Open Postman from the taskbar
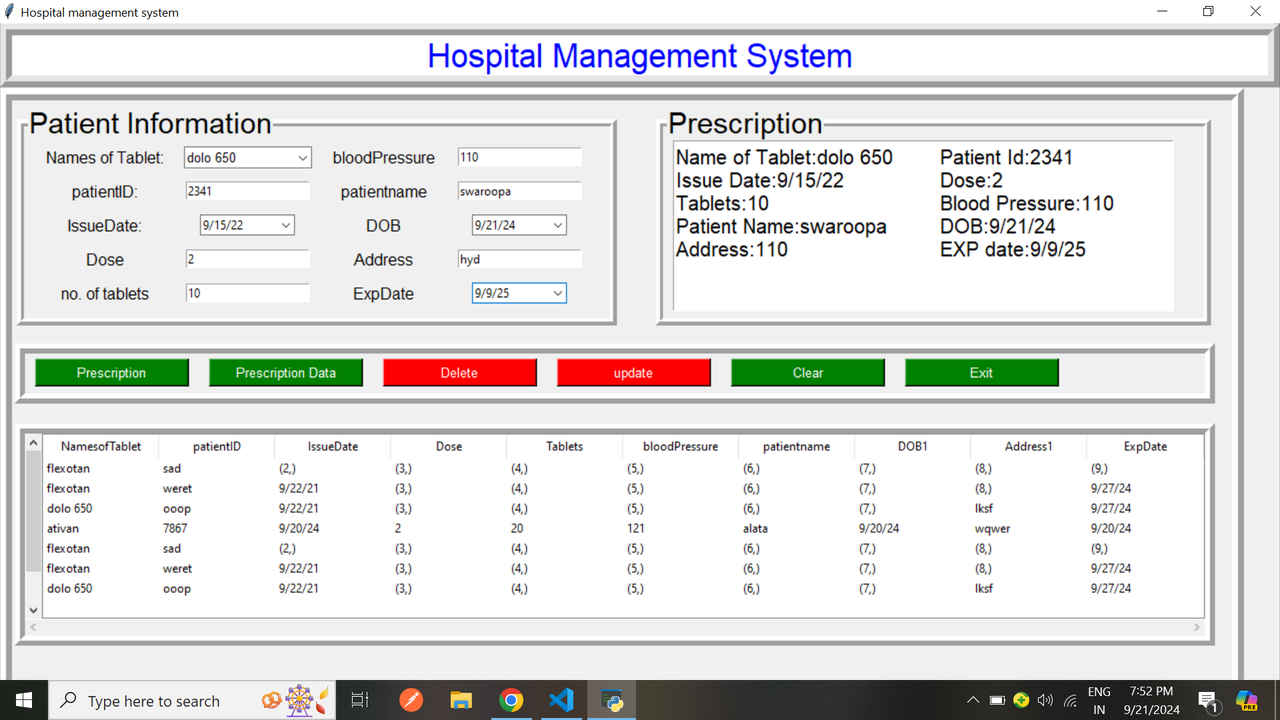 (x=411, y=700)
